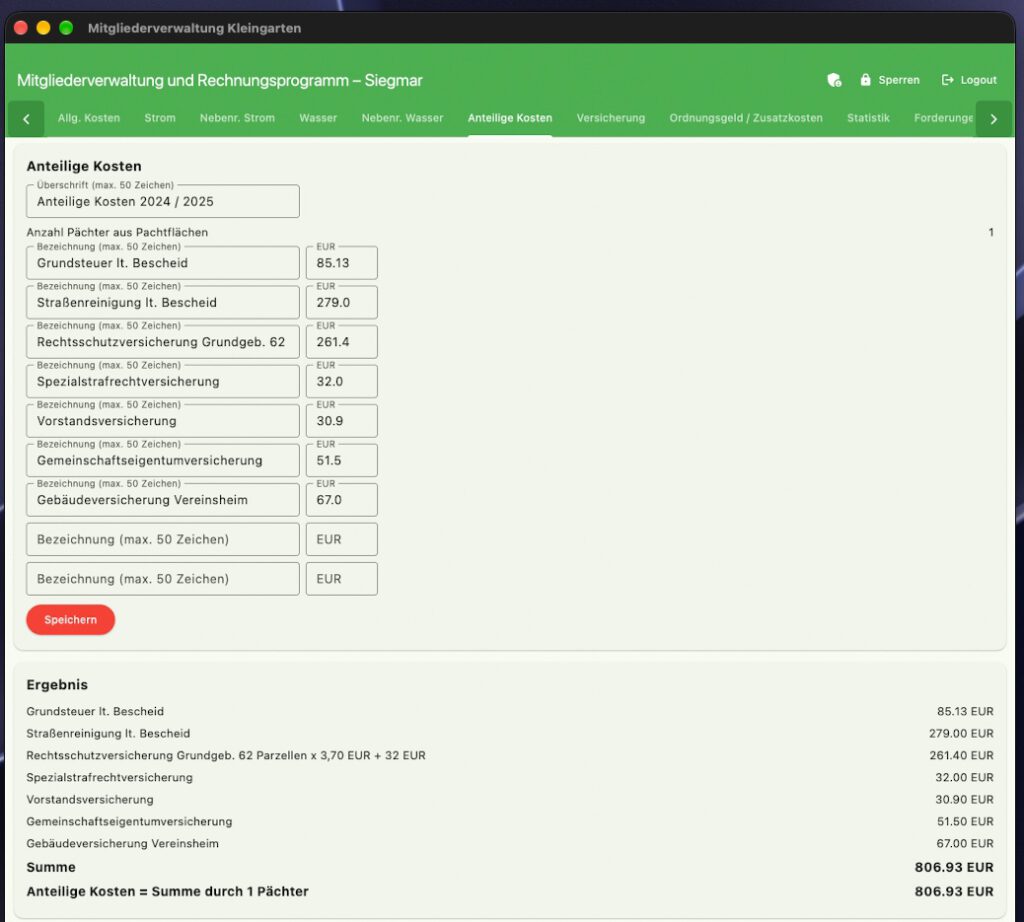Click the Gebäudeversicherung Vereinsheim description field
This screenshot has height=922, width=1024.
163,500
